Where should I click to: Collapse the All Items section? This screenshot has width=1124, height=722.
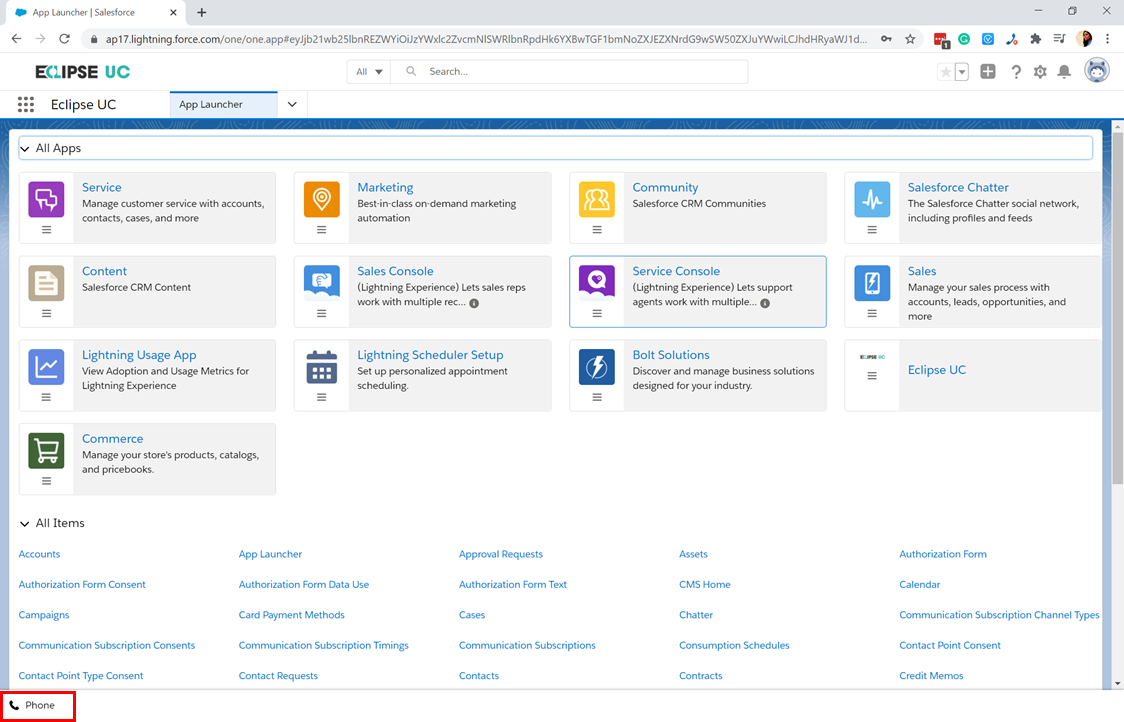pyautogui.click(x=25, y=523)
